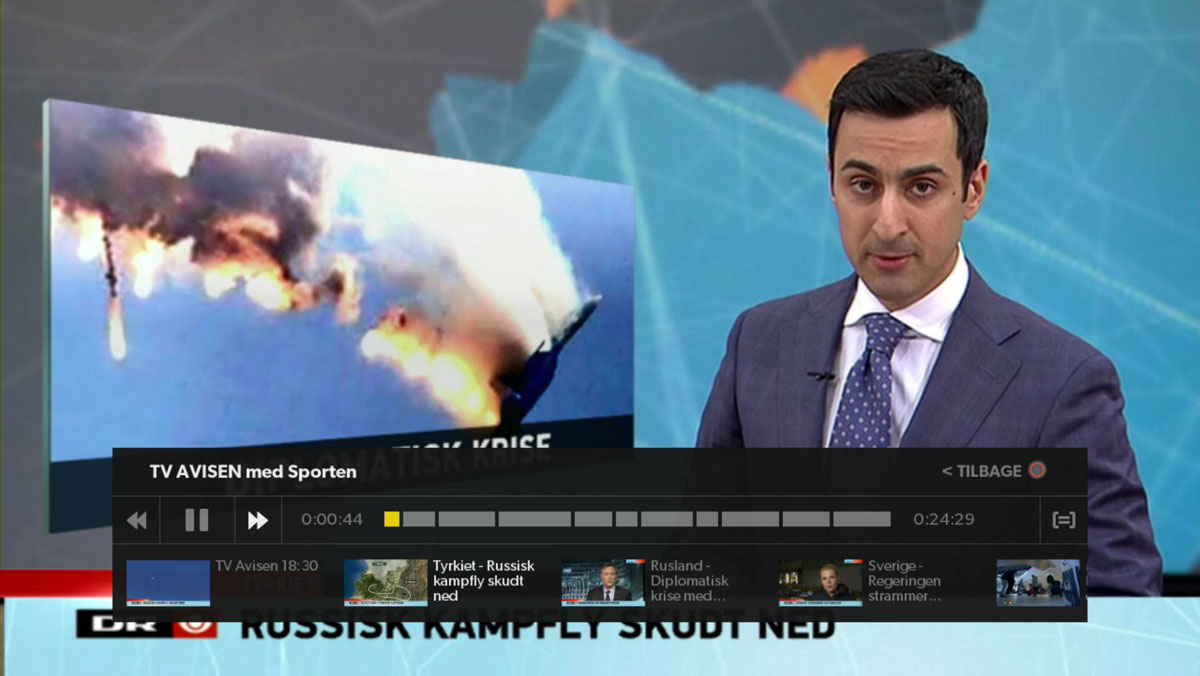Select the map thumbnail for Tyrkiet story
The image size is (1200, 676).
(x=385, y=583)
